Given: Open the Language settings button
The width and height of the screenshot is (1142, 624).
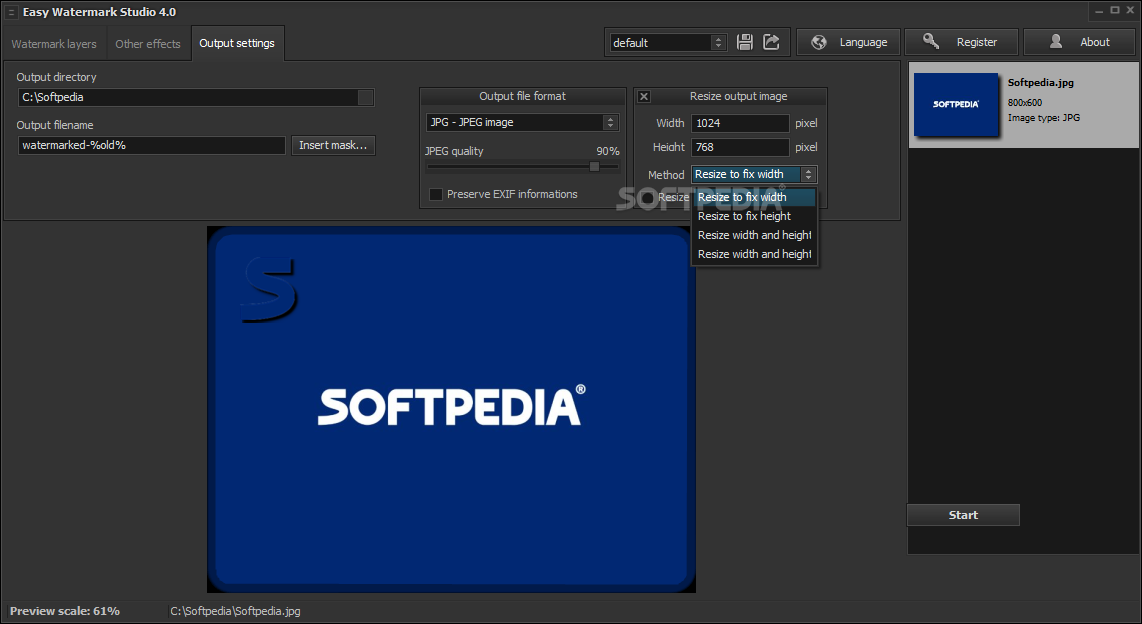Looking at the screenshot, I should tap(848, 42).
